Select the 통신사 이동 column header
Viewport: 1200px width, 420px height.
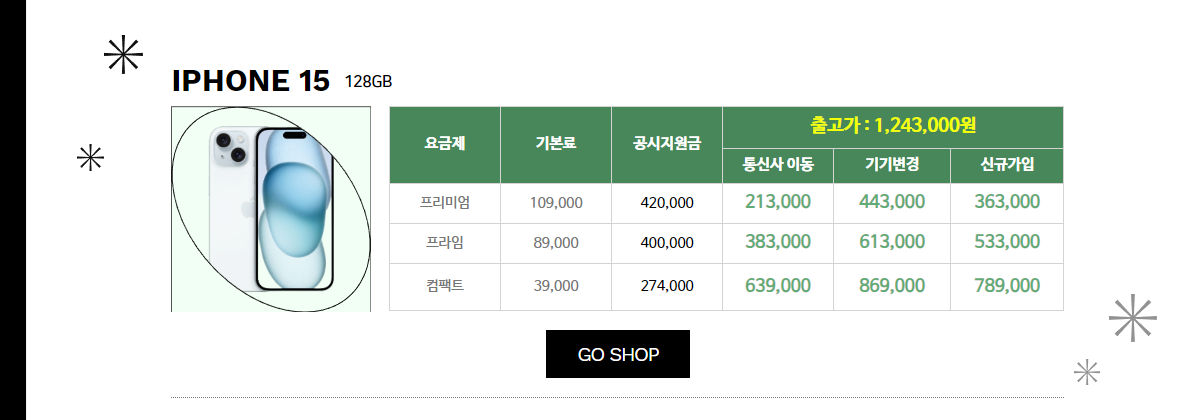click(779, 166)
